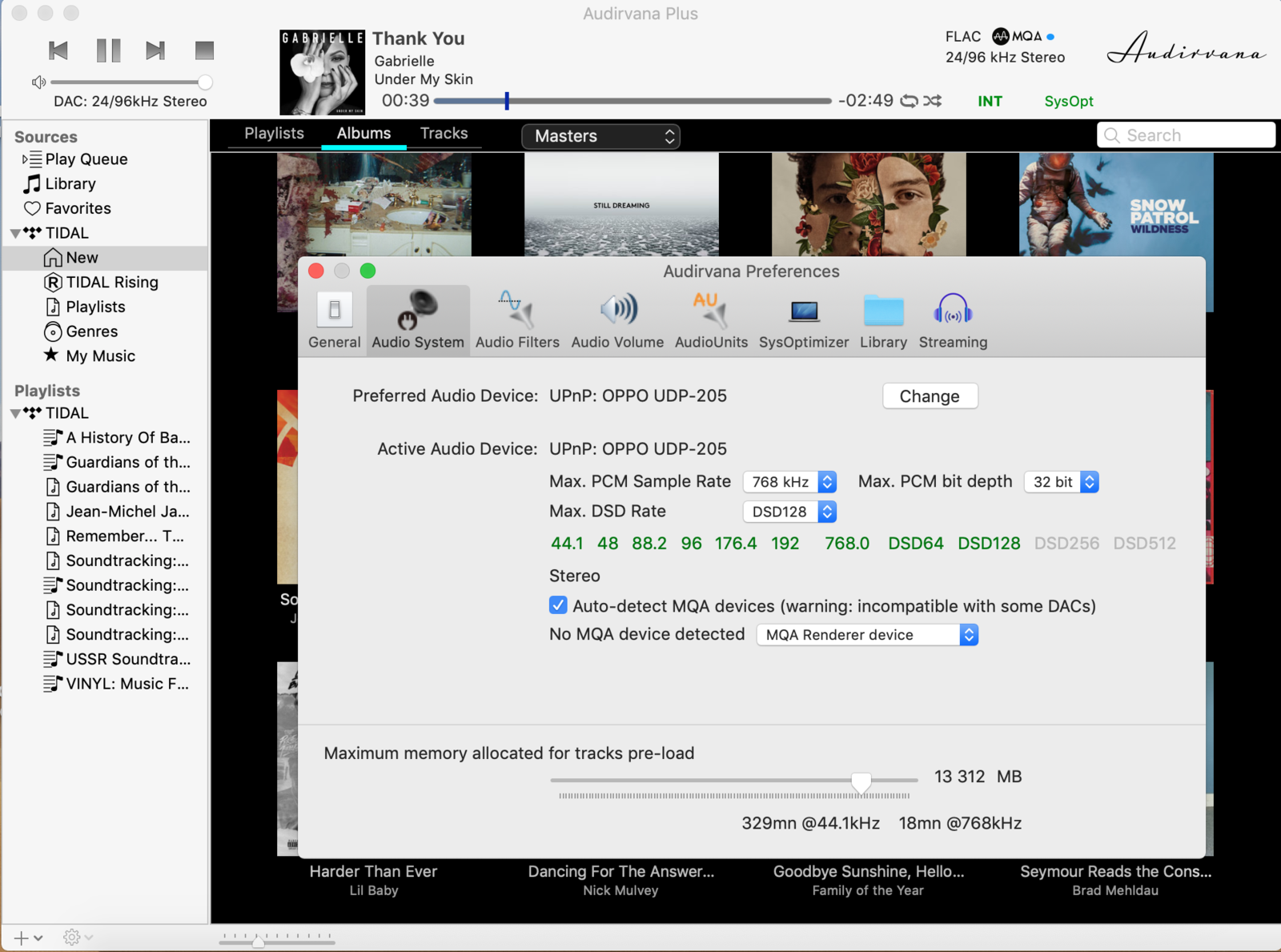
Task: Uncheck Auto-detect MQA devices checkbox
Action: (x=558, y=605)
